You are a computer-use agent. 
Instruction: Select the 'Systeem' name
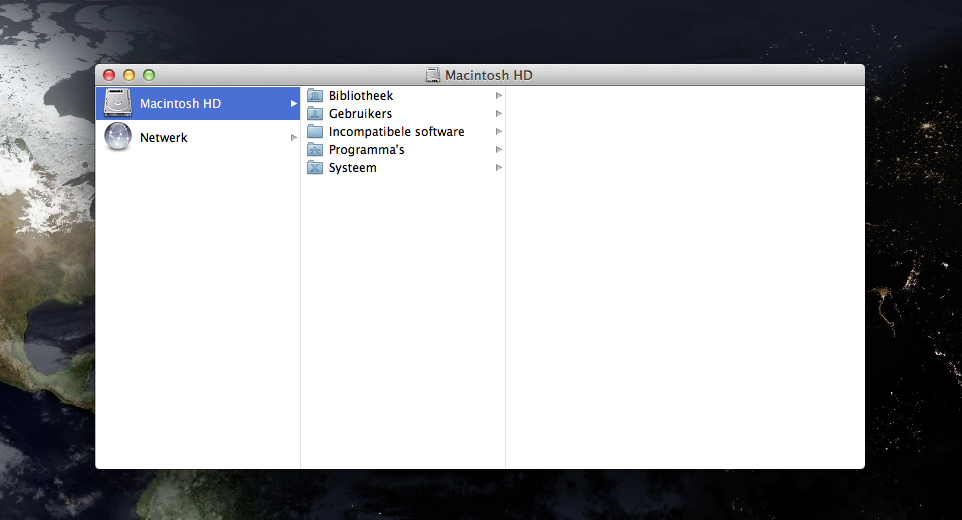(353, 167)
